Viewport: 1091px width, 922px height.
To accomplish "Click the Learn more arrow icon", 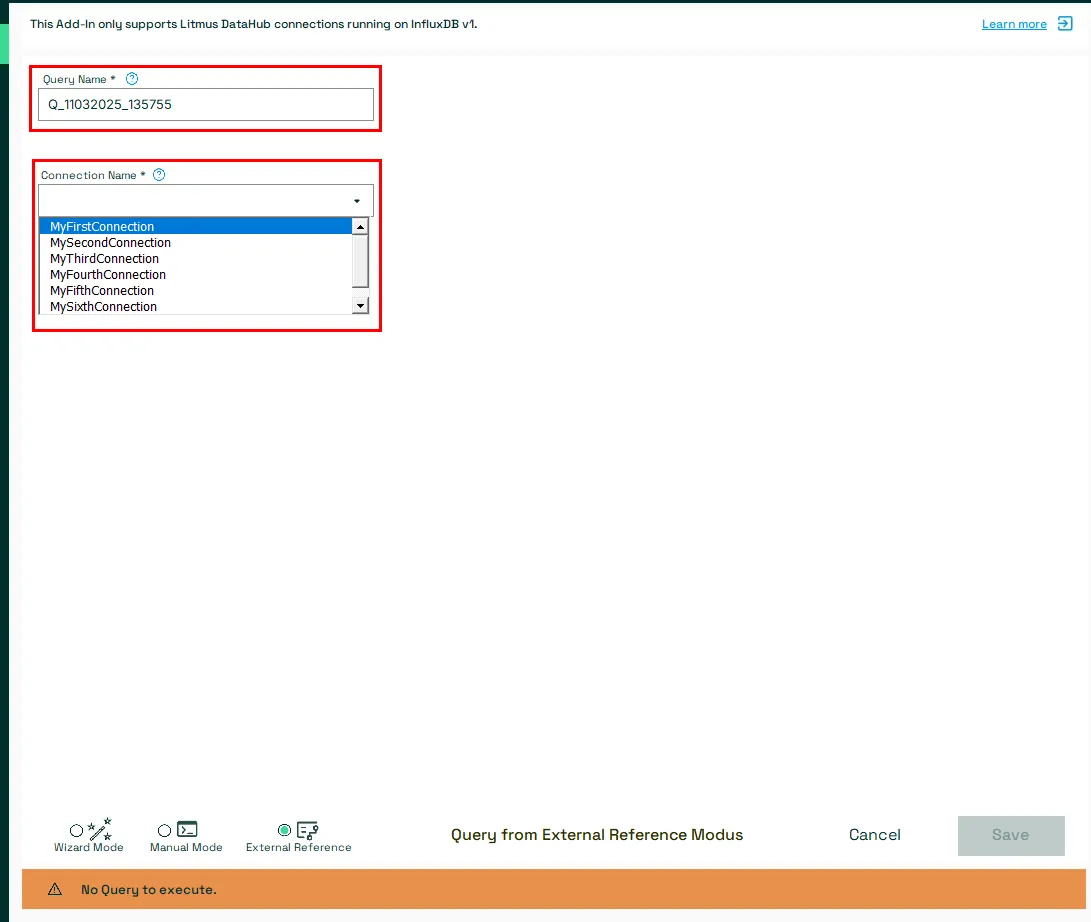I will [1065, 24].
